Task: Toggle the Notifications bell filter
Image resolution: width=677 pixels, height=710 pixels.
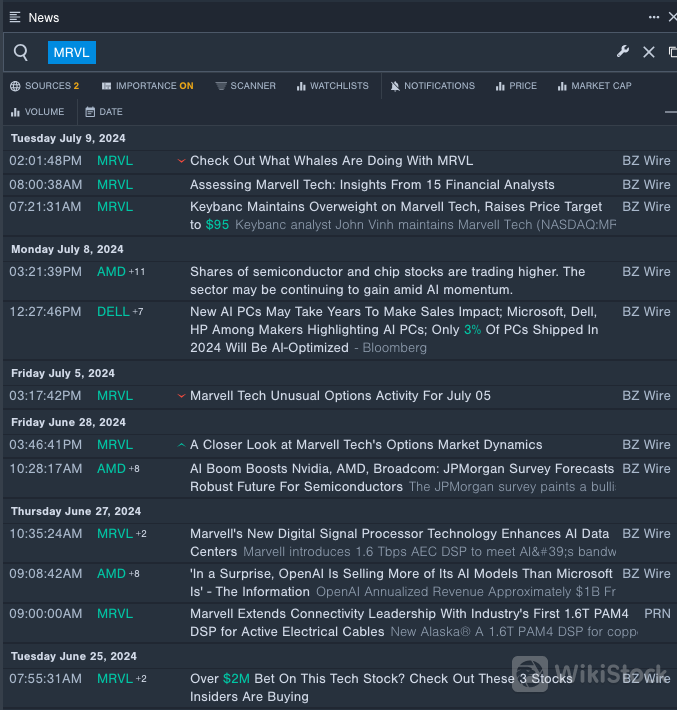Action: [x=432, y=86]
